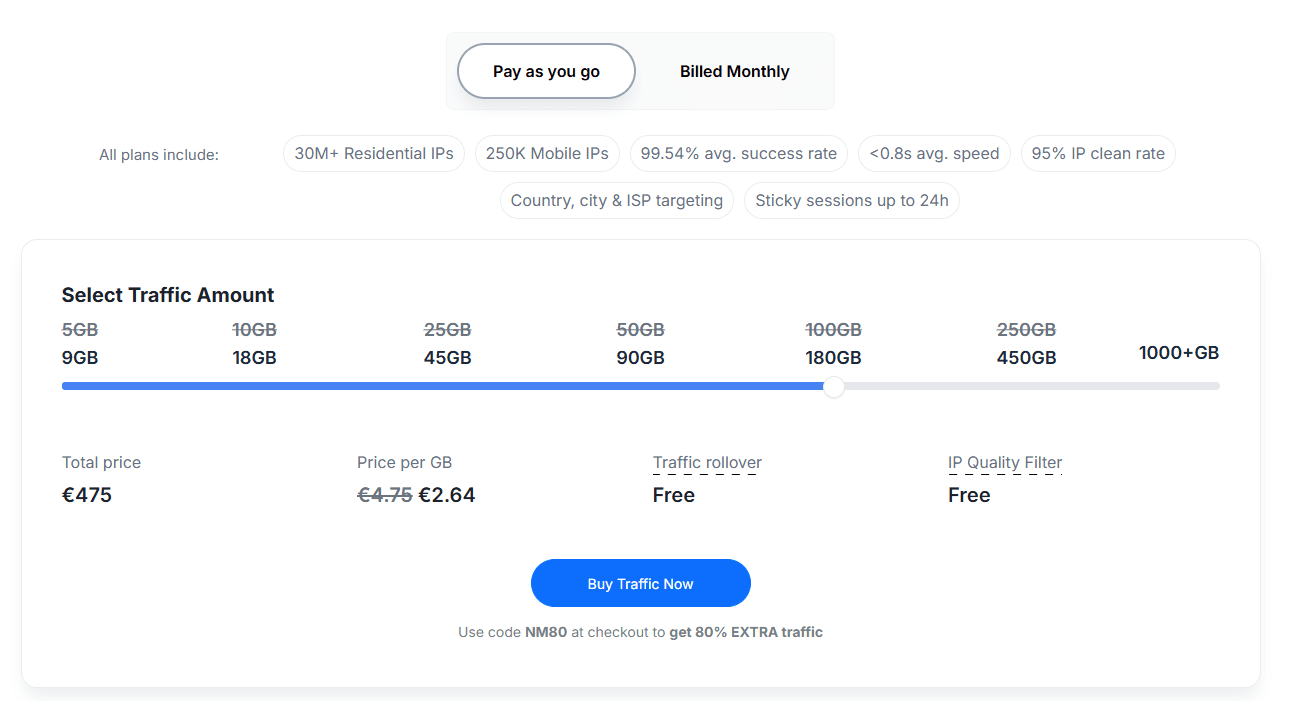The image size is (1304, 701).
Task: Select the Country, city & ISP targeting badge
Action: click(x=616, y=200)
